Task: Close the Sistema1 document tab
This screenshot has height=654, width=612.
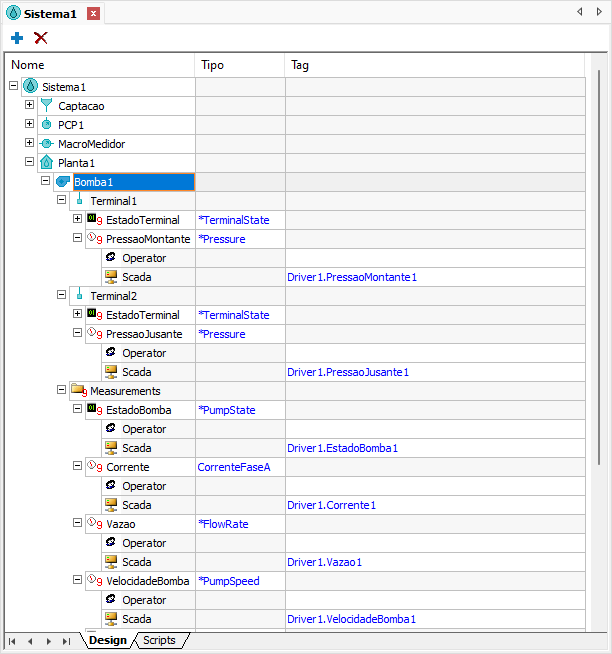Action: coord(93,13)
